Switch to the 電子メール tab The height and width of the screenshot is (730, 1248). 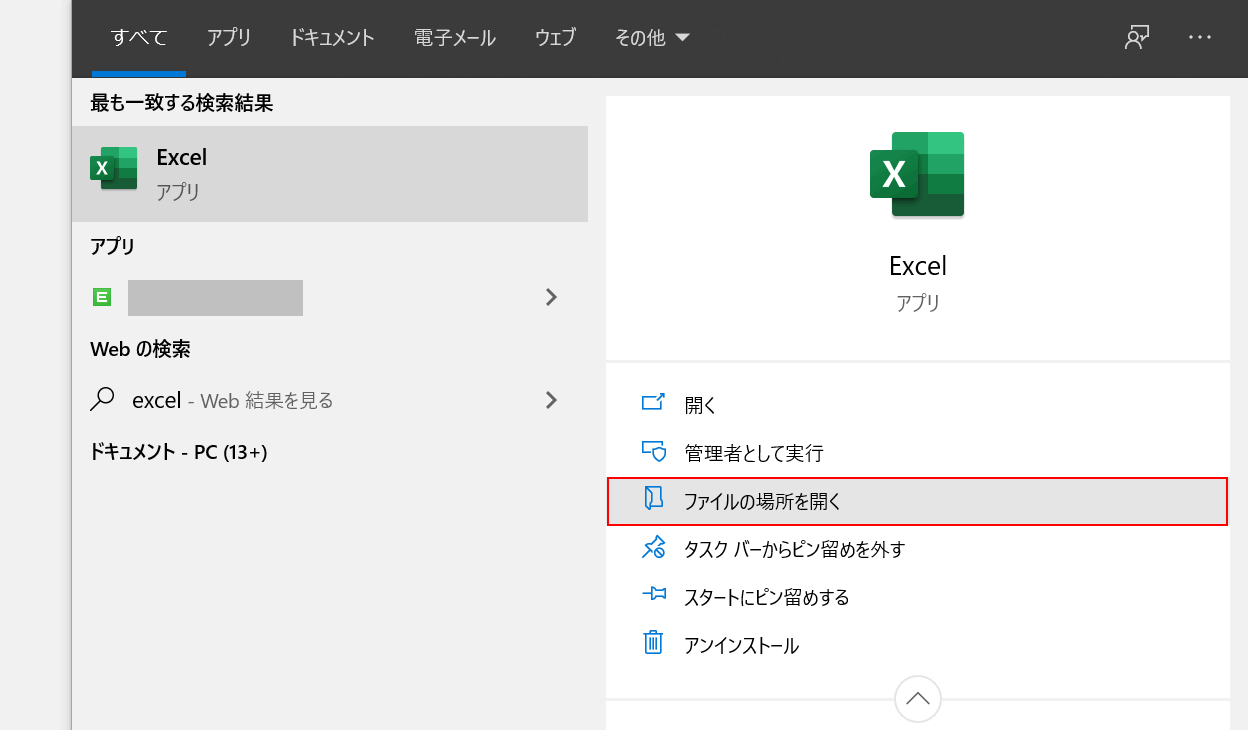click(455, 37)
